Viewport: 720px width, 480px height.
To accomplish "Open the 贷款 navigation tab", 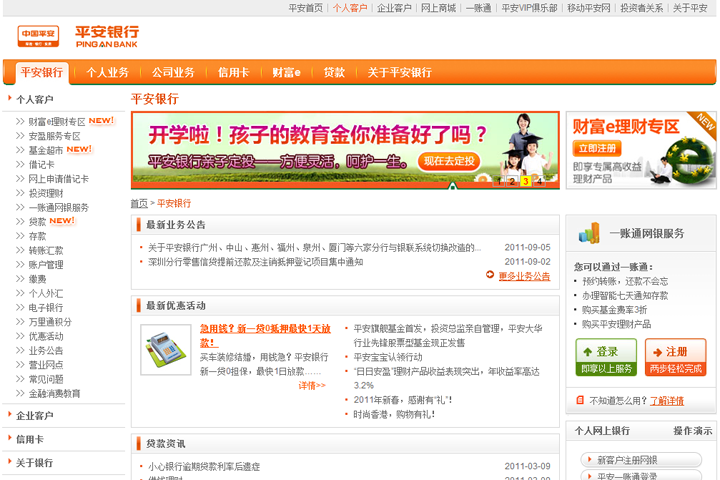I will tap(334, 73).
